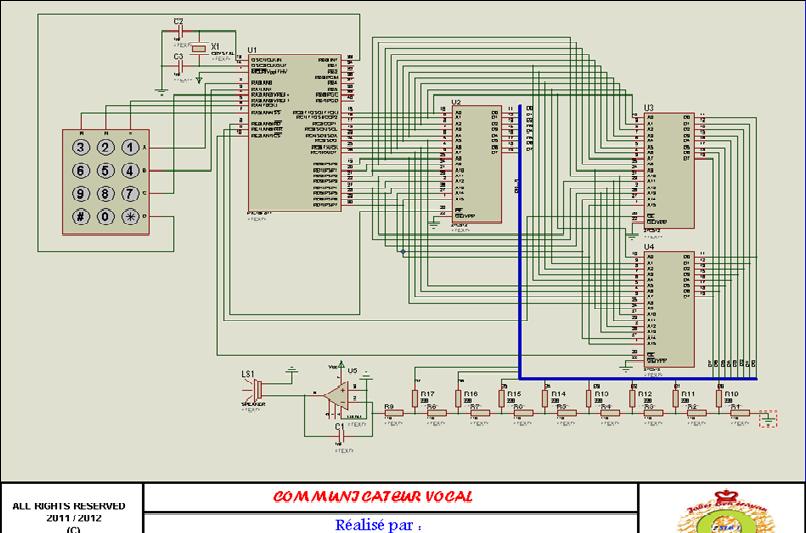Select the U2 memory chip

point(477,164)
